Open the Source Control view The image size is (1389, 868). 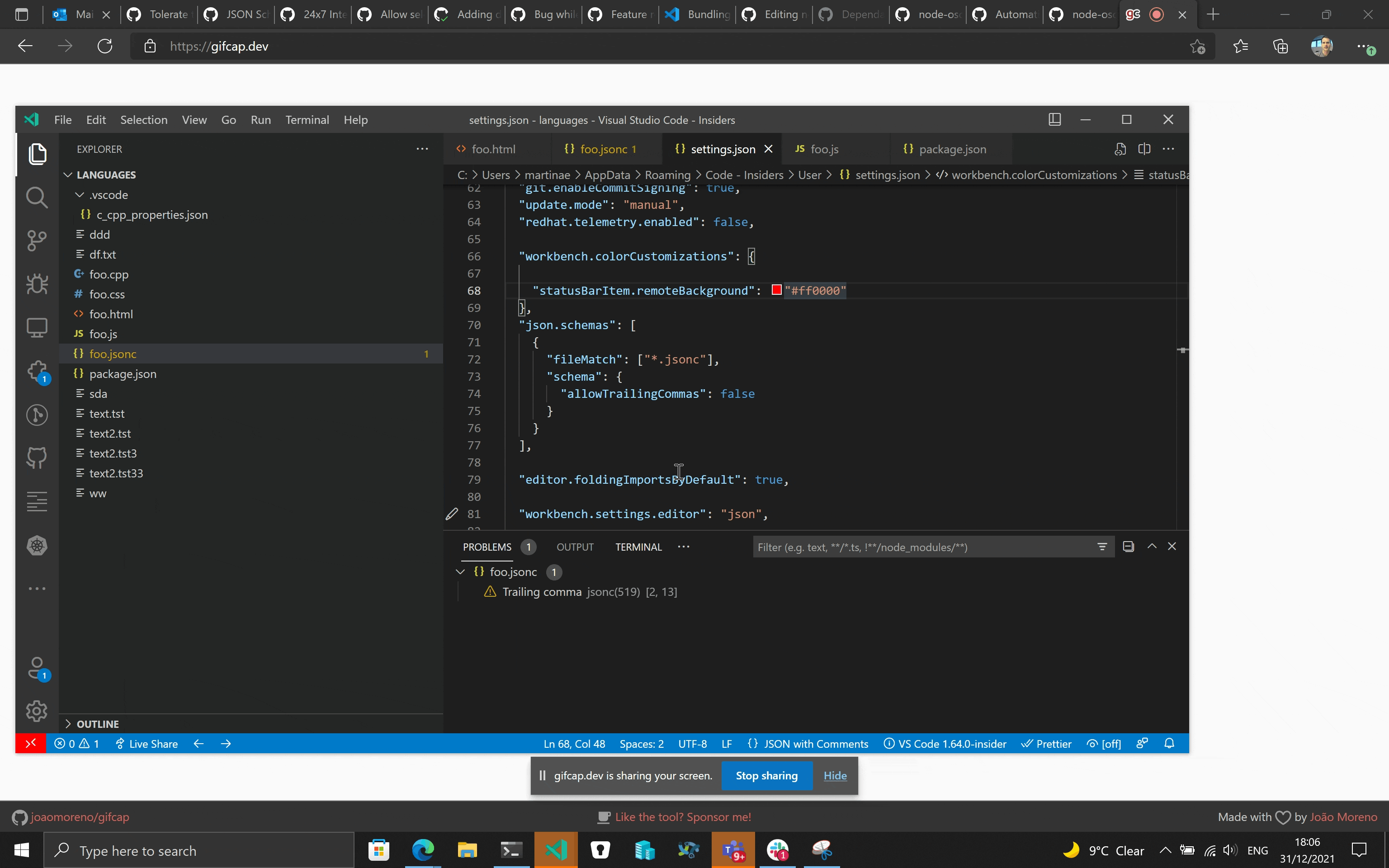point(37,241)
